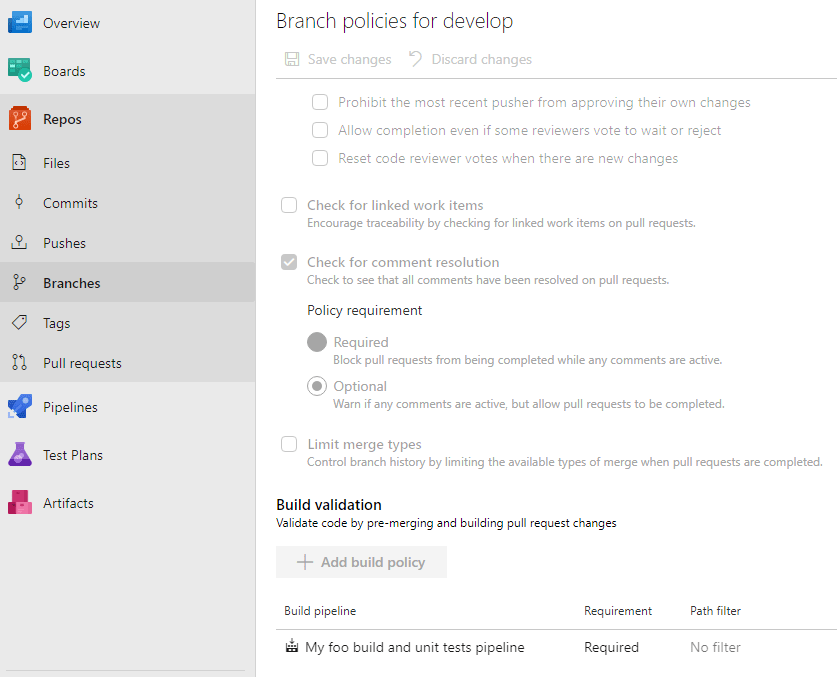Screen dimensions: 837x677
Task: Click Discard changes
Action: [x=469, y=59]
